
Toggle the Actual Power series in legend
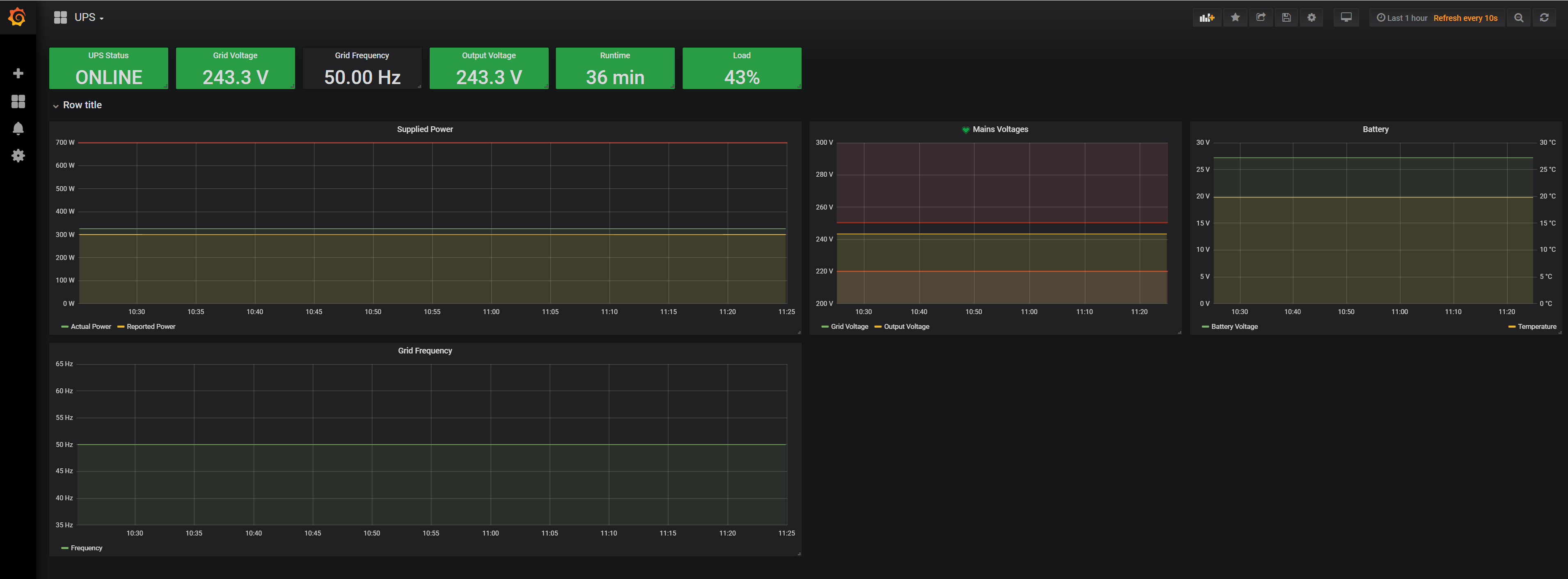[90, 326]
